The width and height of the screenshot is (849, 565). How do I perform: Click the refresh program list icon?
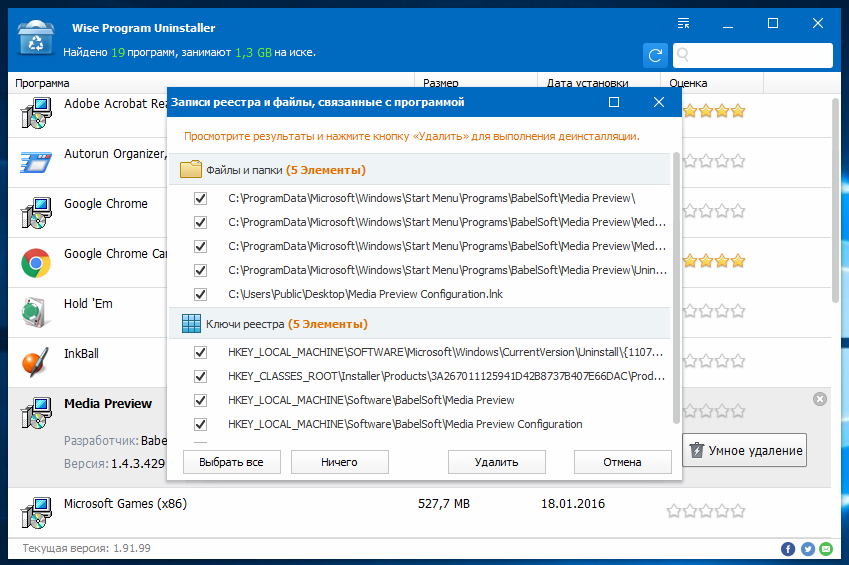[x=655, y=55]
